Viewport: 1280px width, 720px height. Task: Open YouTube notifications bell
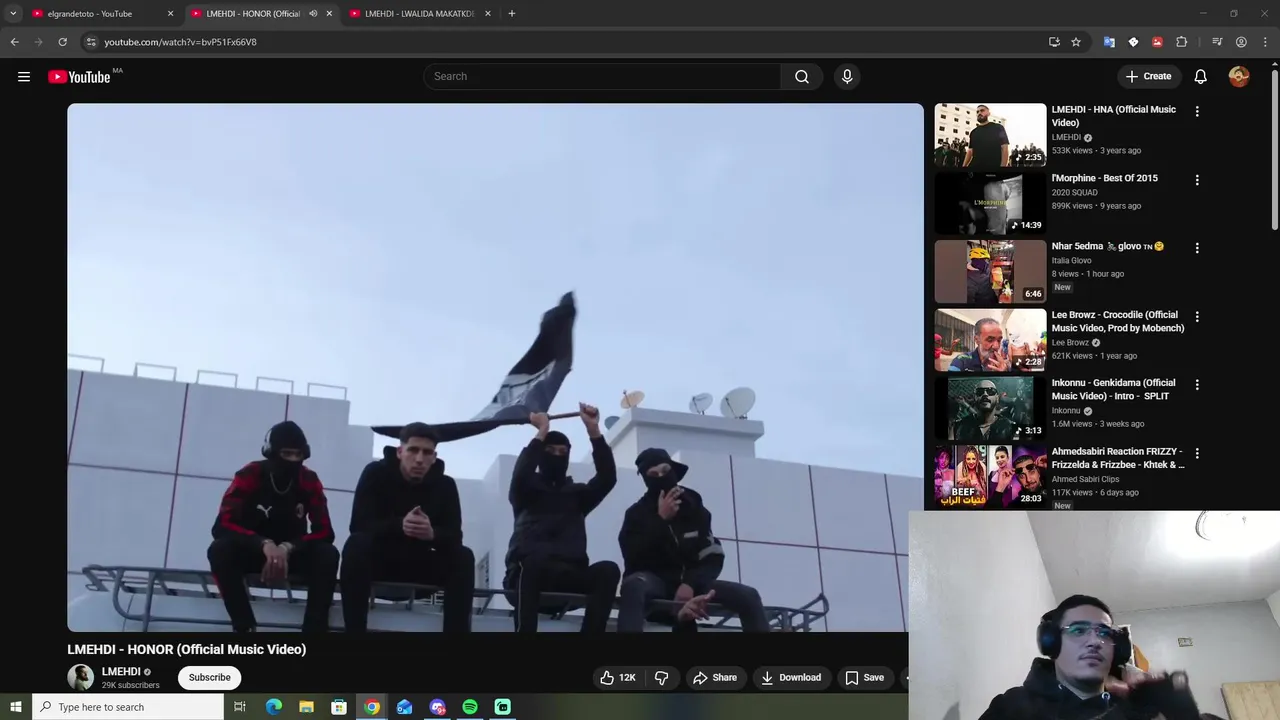tap(1201, 76)
